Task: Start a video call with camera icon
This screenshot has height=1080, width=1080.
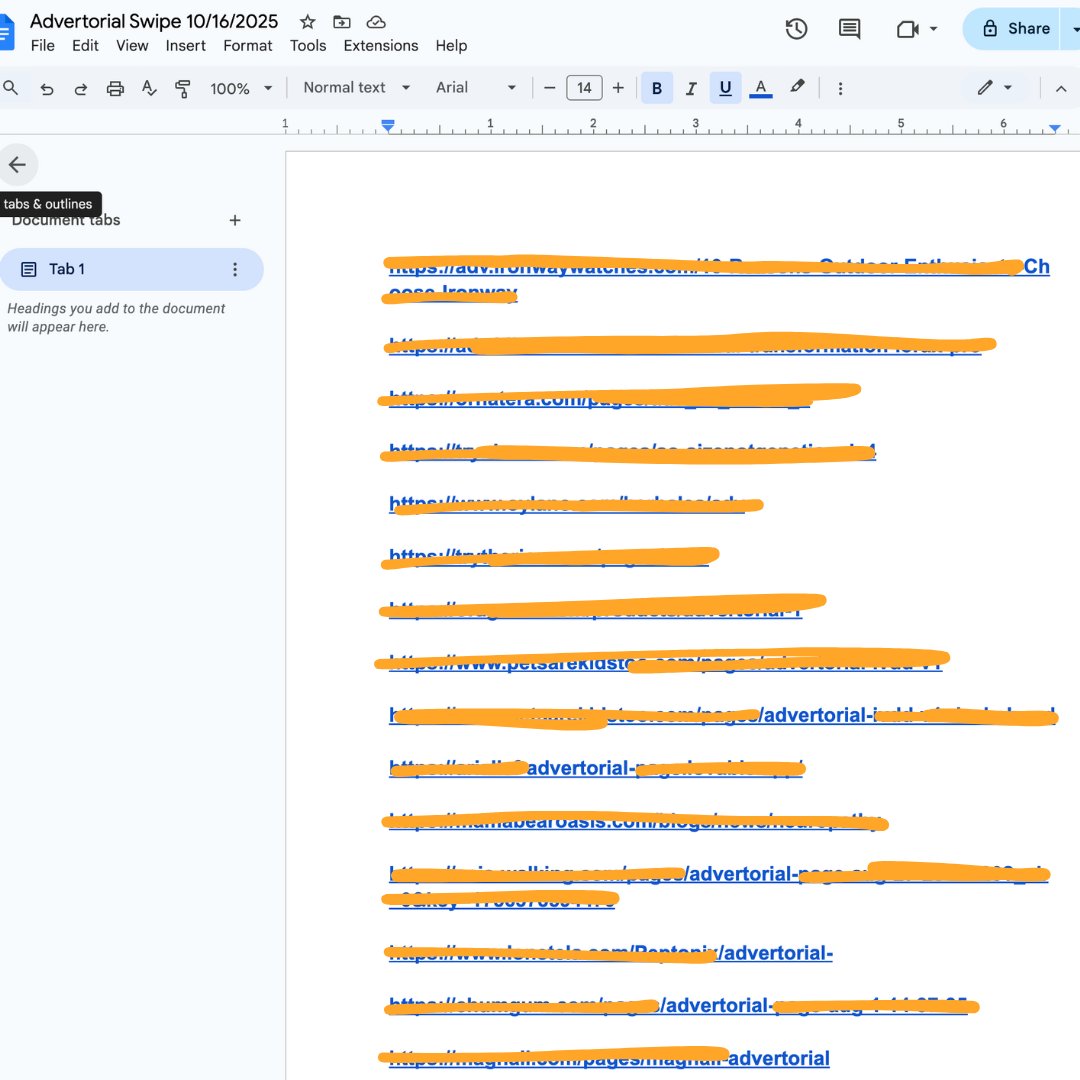Action: pyautogui.click(x=908, y=29)
